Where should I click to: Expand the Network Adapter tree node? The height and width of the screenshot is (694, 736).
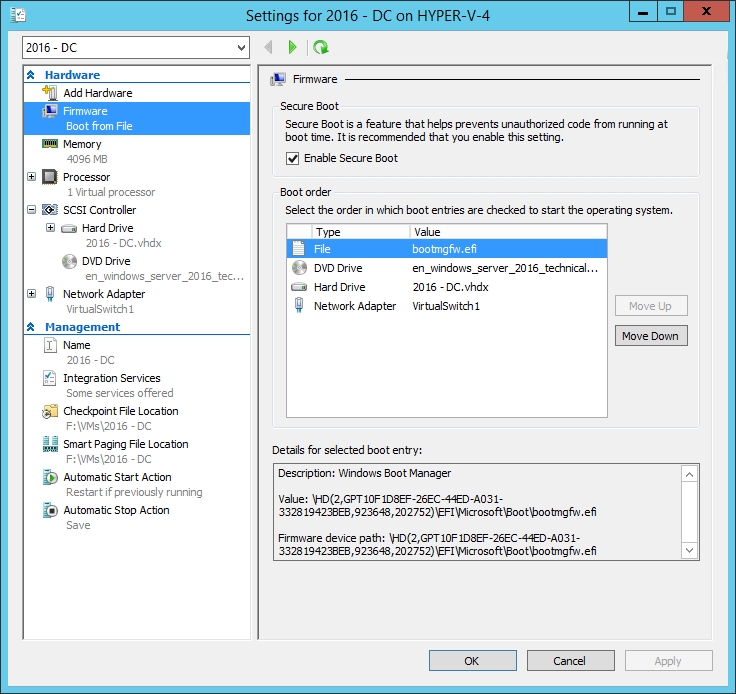[32, 294]
